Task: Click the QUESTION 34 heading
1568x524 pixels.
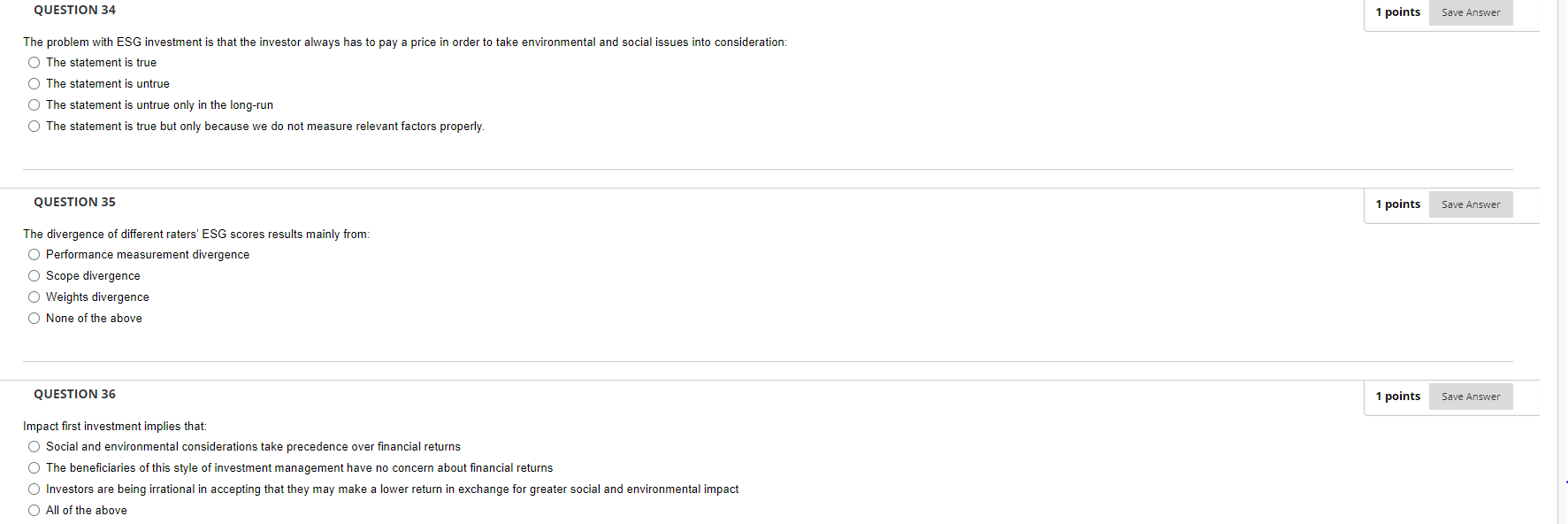Action: pos(74,10)
